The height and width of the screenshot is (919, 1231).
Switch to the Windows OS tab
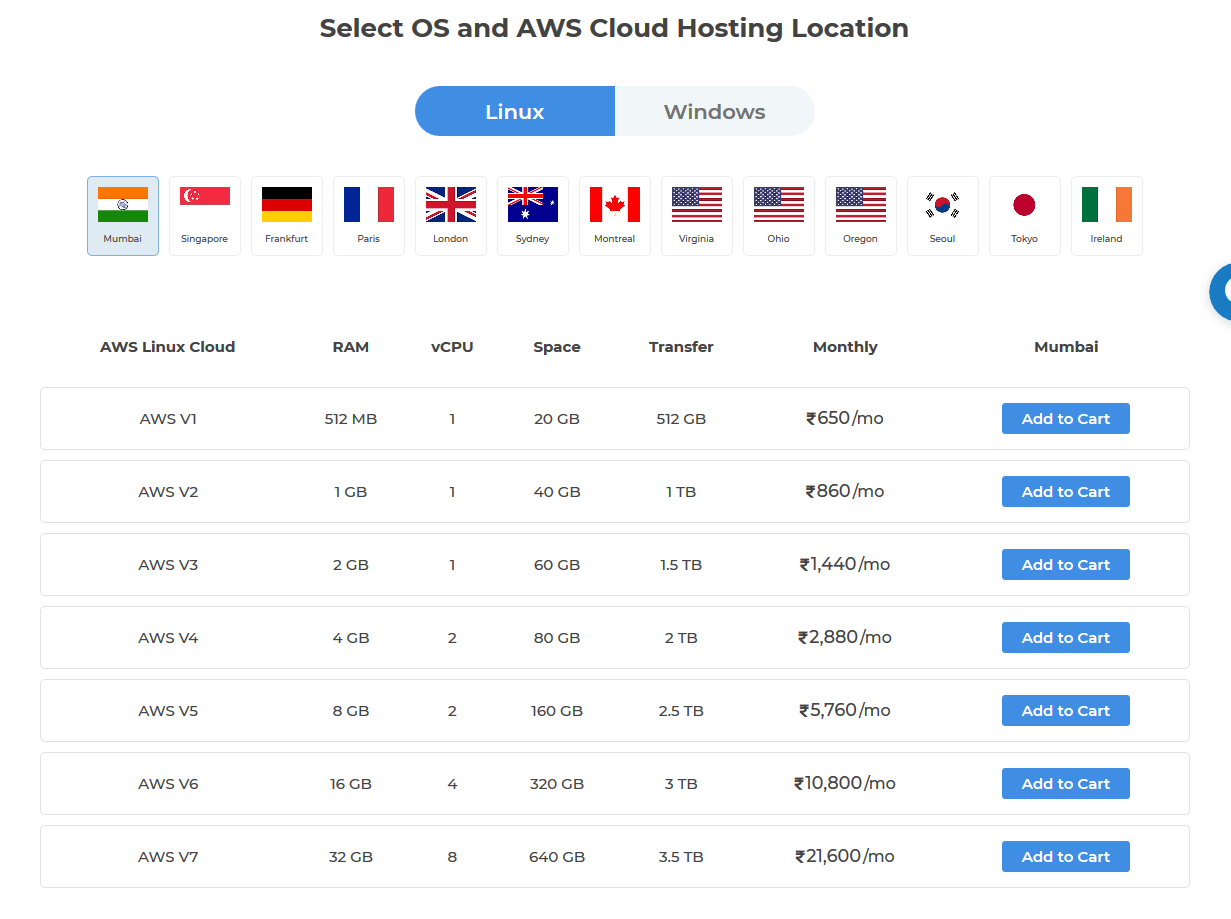point(715,111)
